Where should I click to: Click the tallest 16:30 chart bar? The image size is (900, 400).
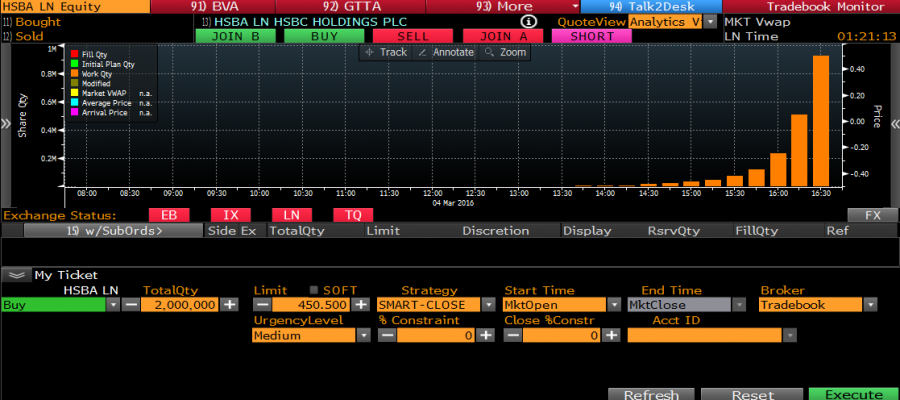pos(821,121)
